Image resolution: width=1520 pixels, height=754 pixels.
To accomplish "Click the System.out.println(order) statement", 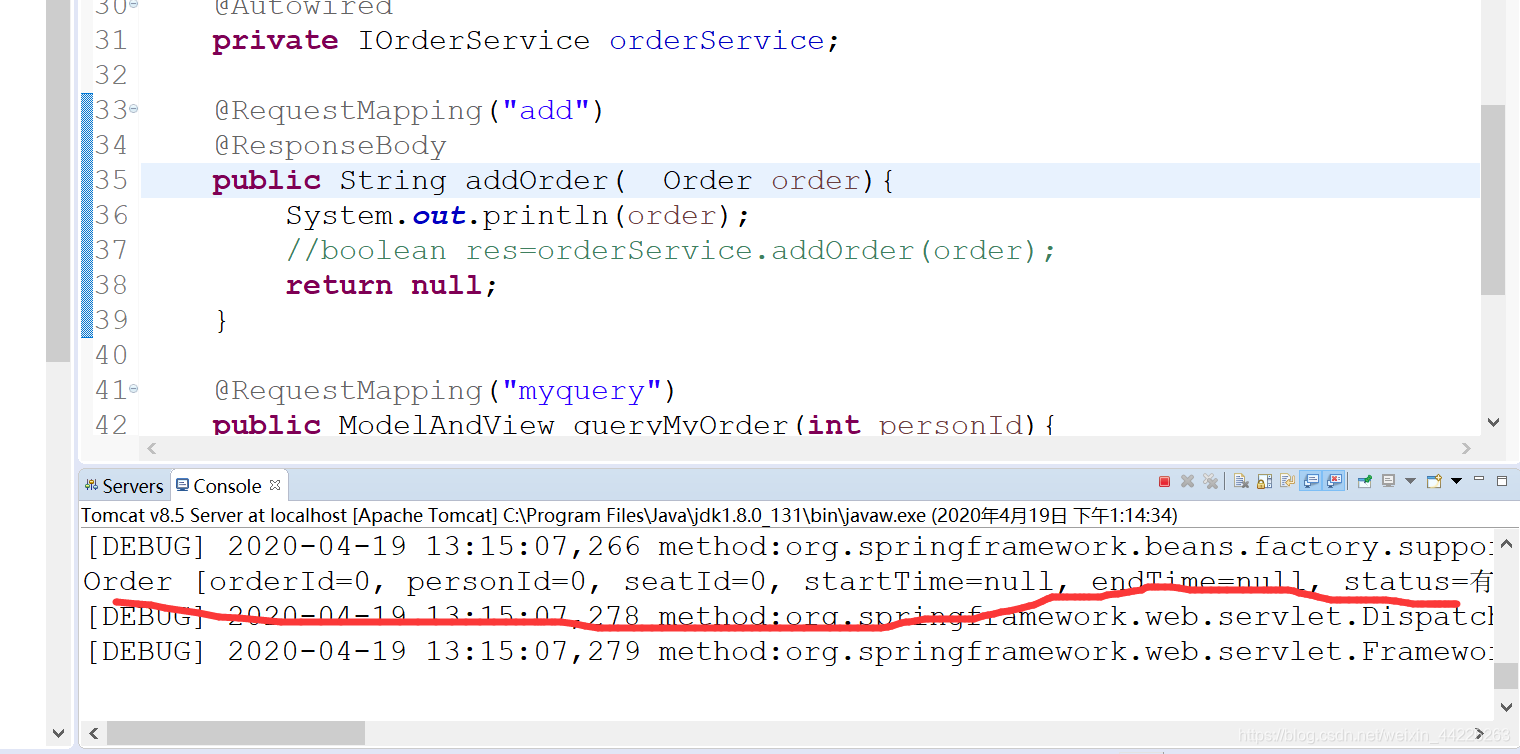I will 518,216.
